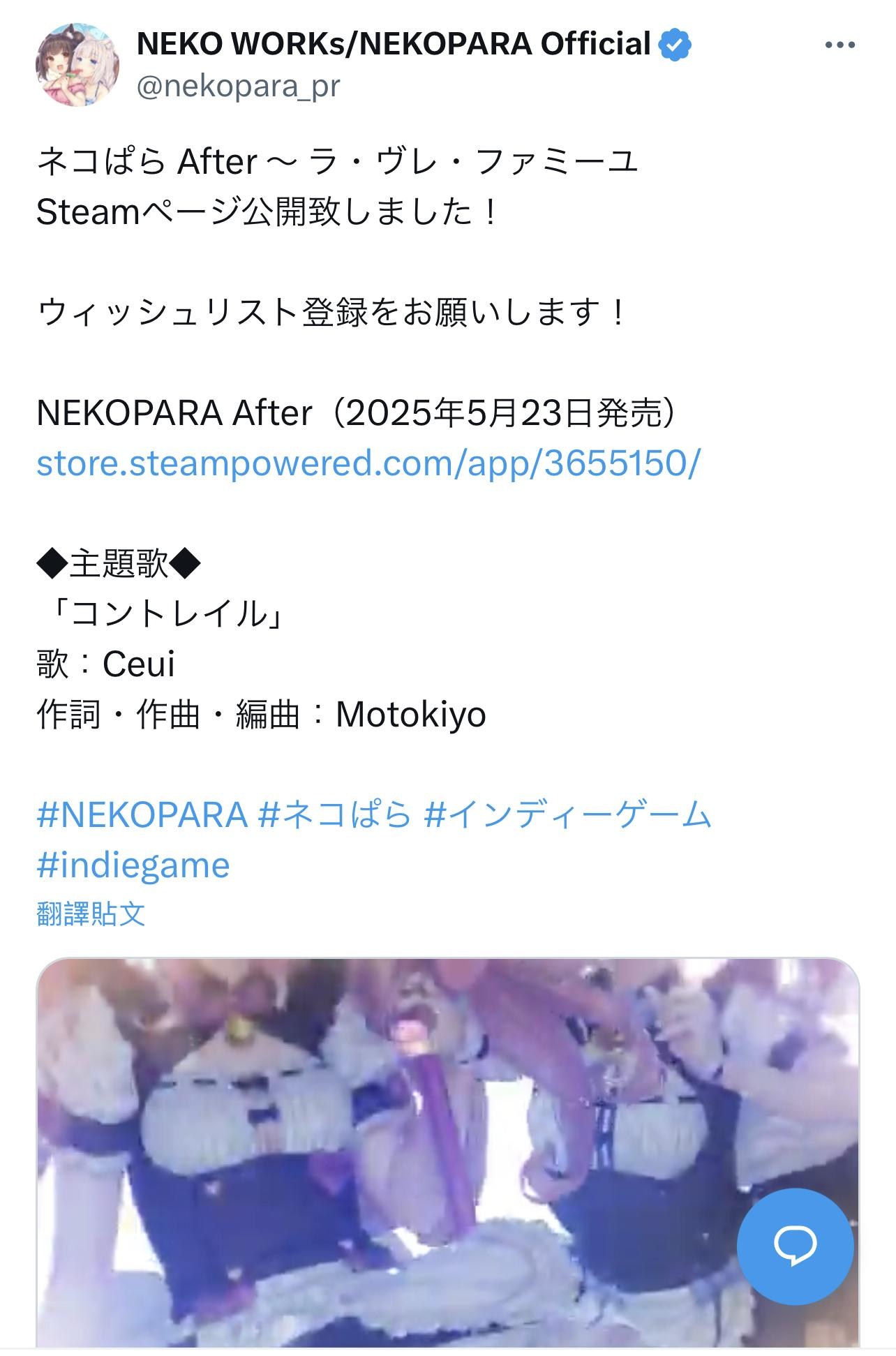This screenshot has height=1356, width=896.
Task: Open the NEKO WORKs profile avatar
Action: [x=77, y=65]
